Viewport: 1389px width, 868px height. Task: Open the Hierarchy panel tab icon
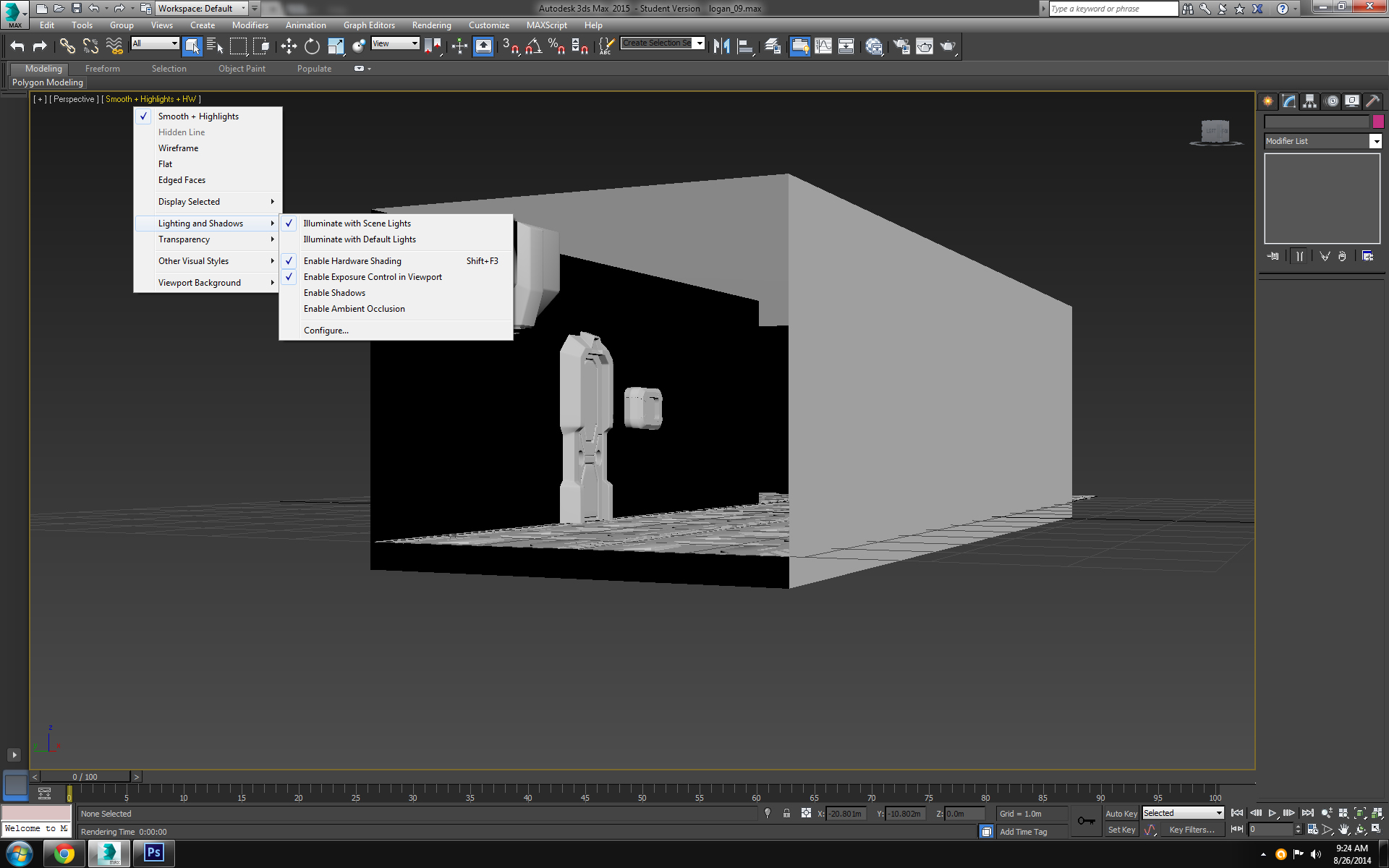[x=1310, y=101]
